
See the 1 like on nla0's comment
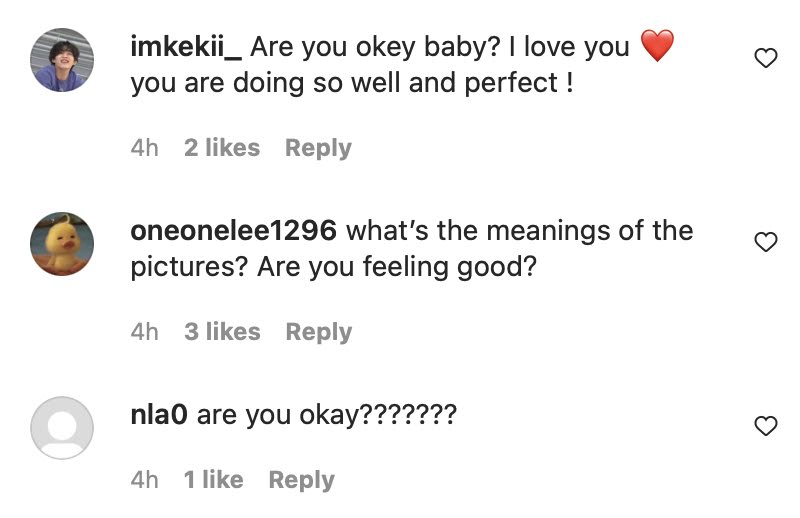(213, 480)
